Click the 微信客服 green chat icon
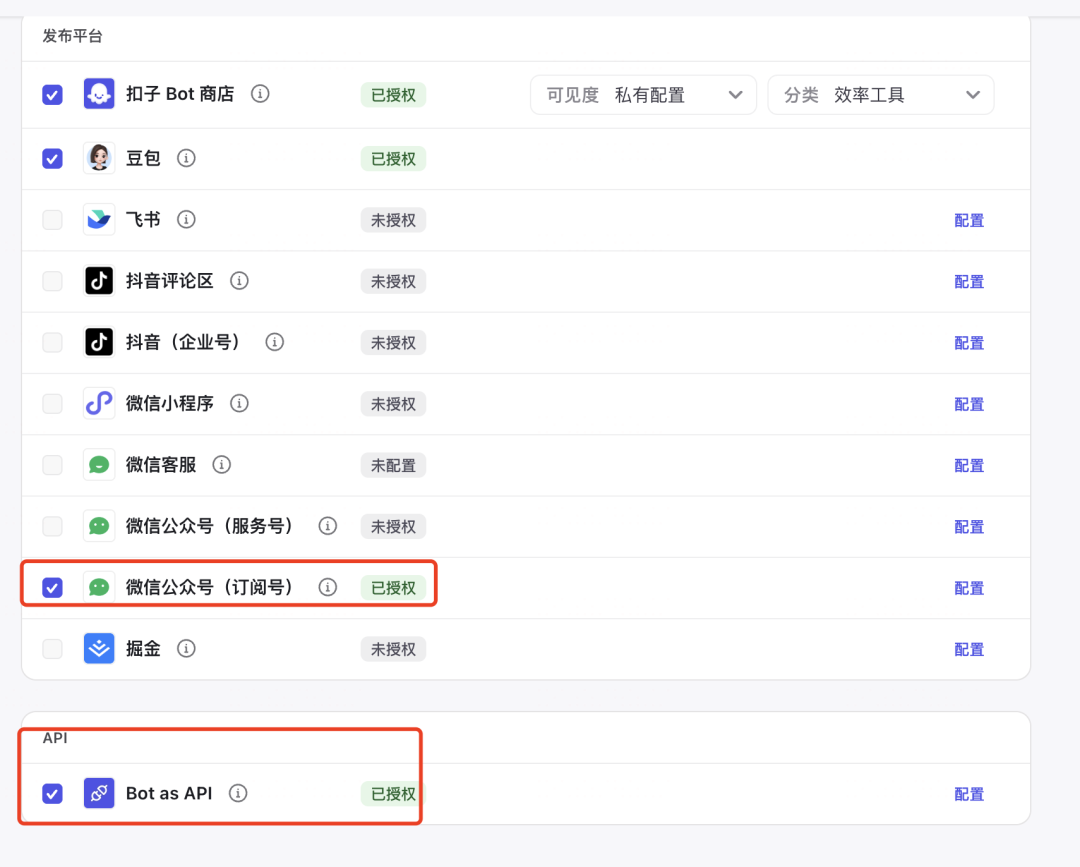Viewport: 1080px width, 867px height. tap(98, 465)
